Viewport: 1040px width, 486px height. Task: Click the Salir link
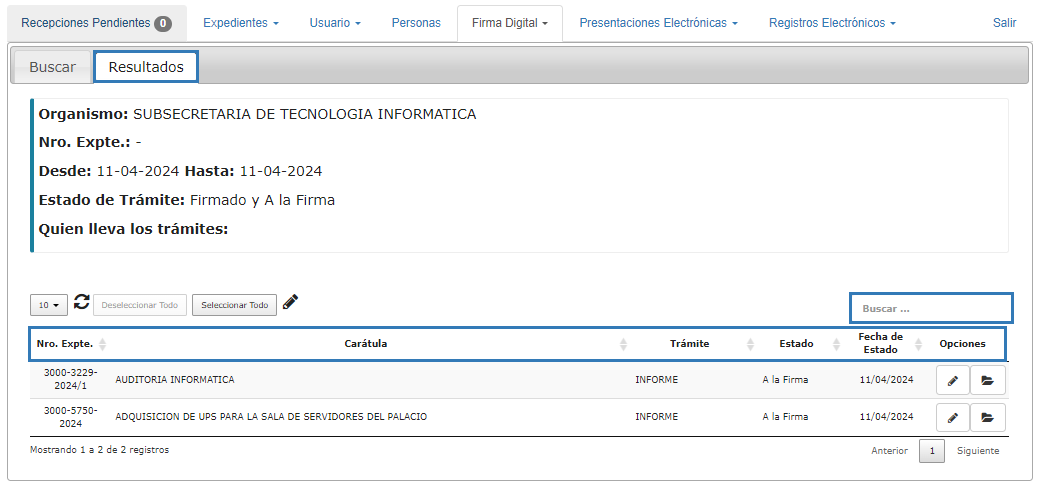pyautogui.click(x=1004, y=23)
